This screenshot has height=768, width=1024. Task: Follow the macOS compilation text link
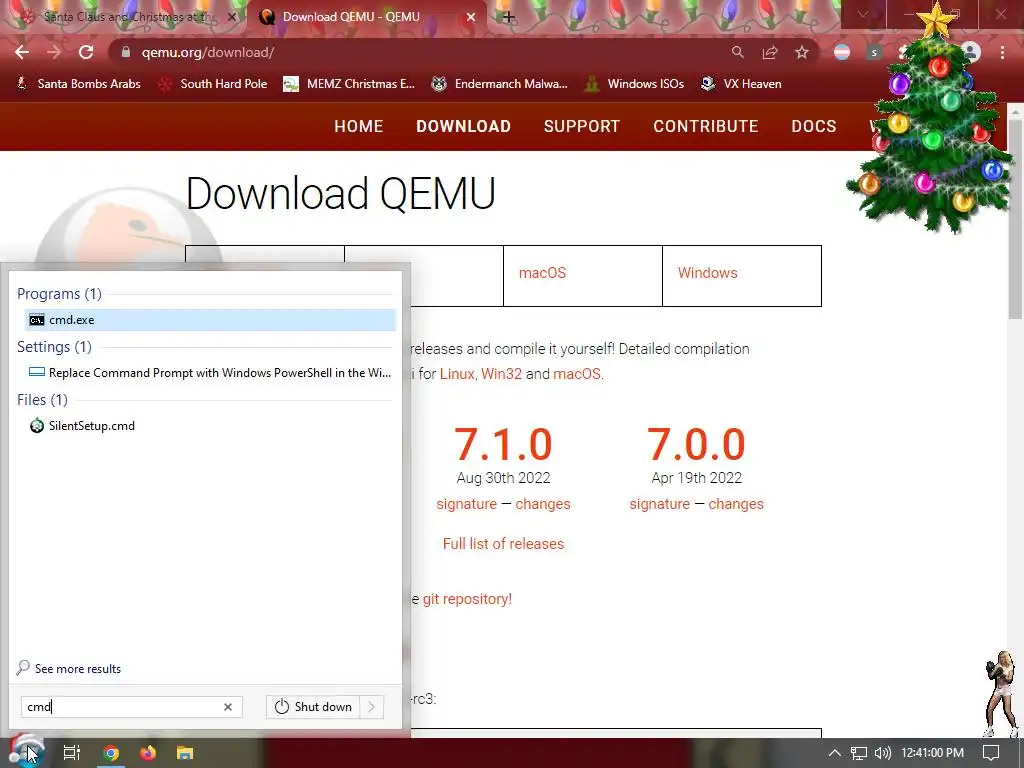pos(577,374)
